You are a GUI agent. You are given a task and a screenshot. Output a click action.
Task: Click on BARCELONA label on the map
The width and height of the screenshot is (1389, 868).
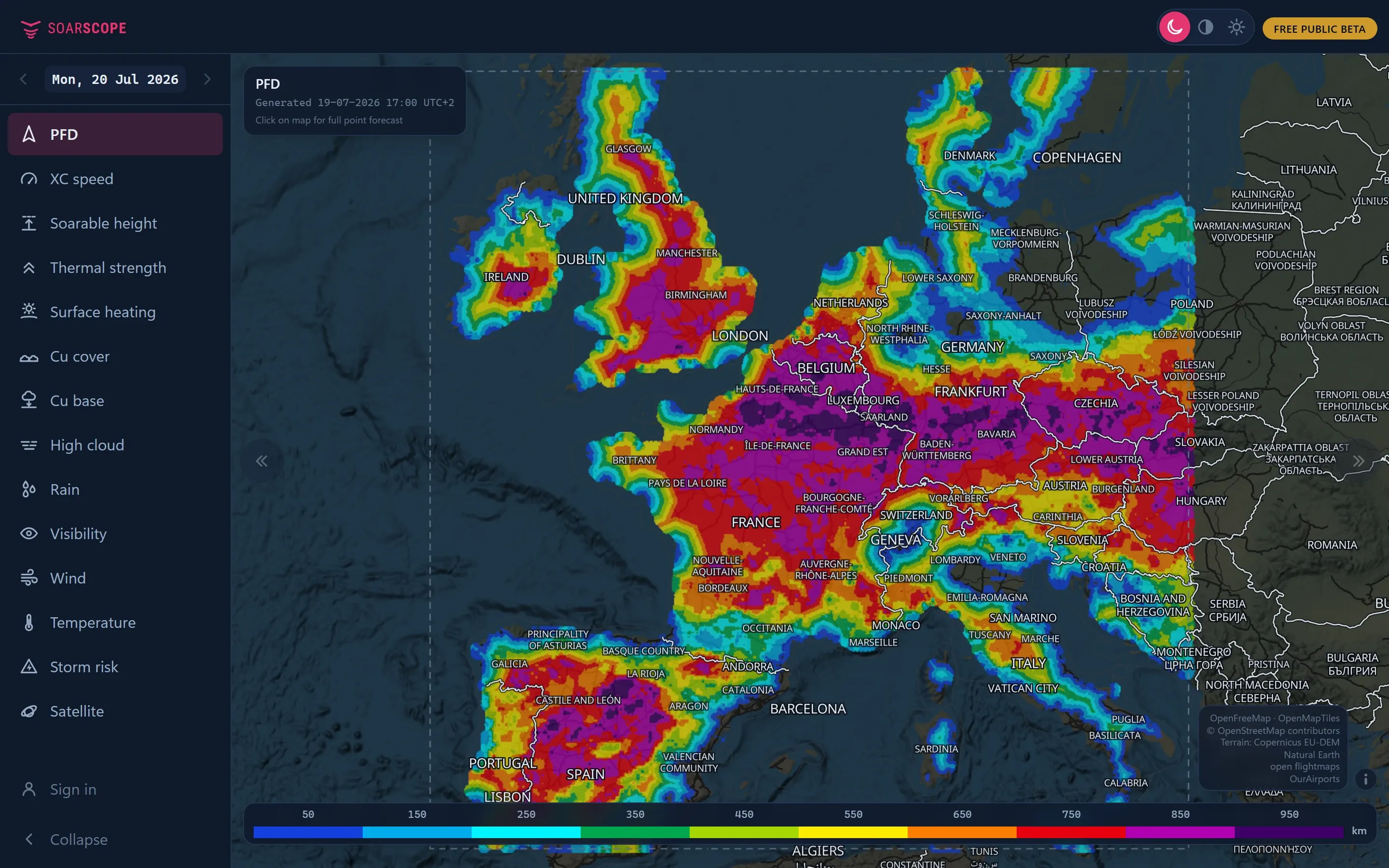(807, 709)
